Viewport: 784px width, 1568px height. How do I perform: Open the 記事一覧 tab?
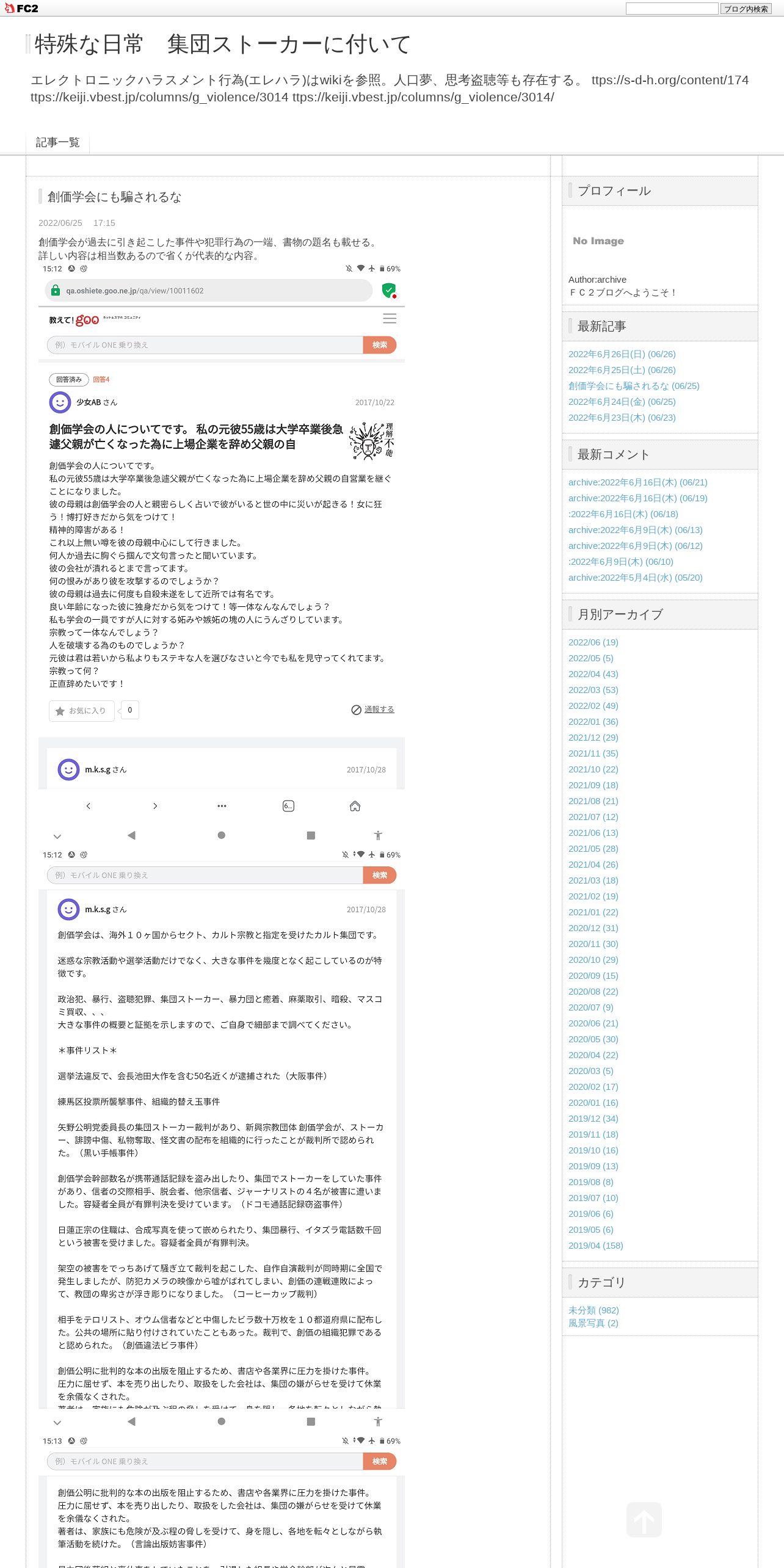tap(58, 142)
